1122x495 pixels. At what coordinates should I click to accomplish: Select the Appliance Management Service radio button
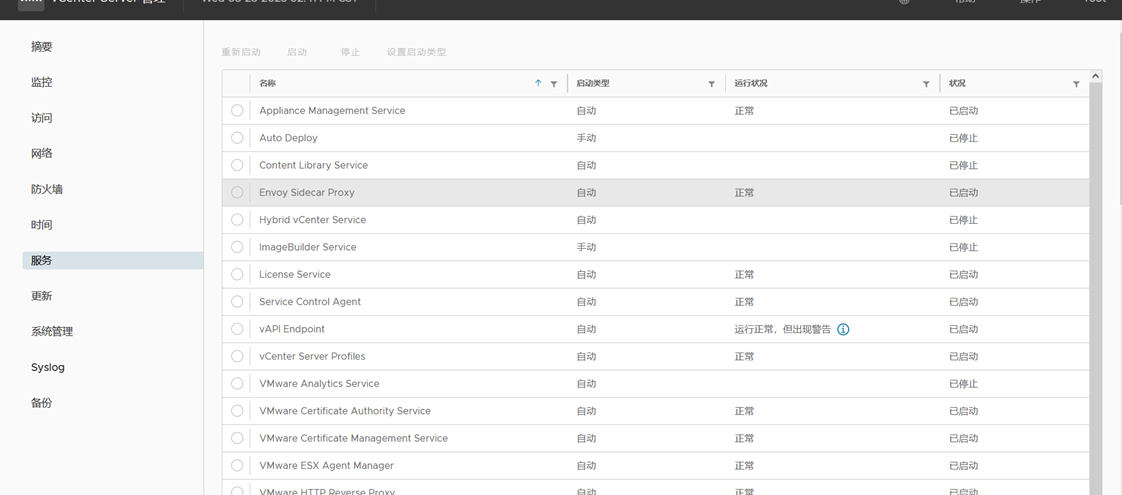[x=237, y=110]
